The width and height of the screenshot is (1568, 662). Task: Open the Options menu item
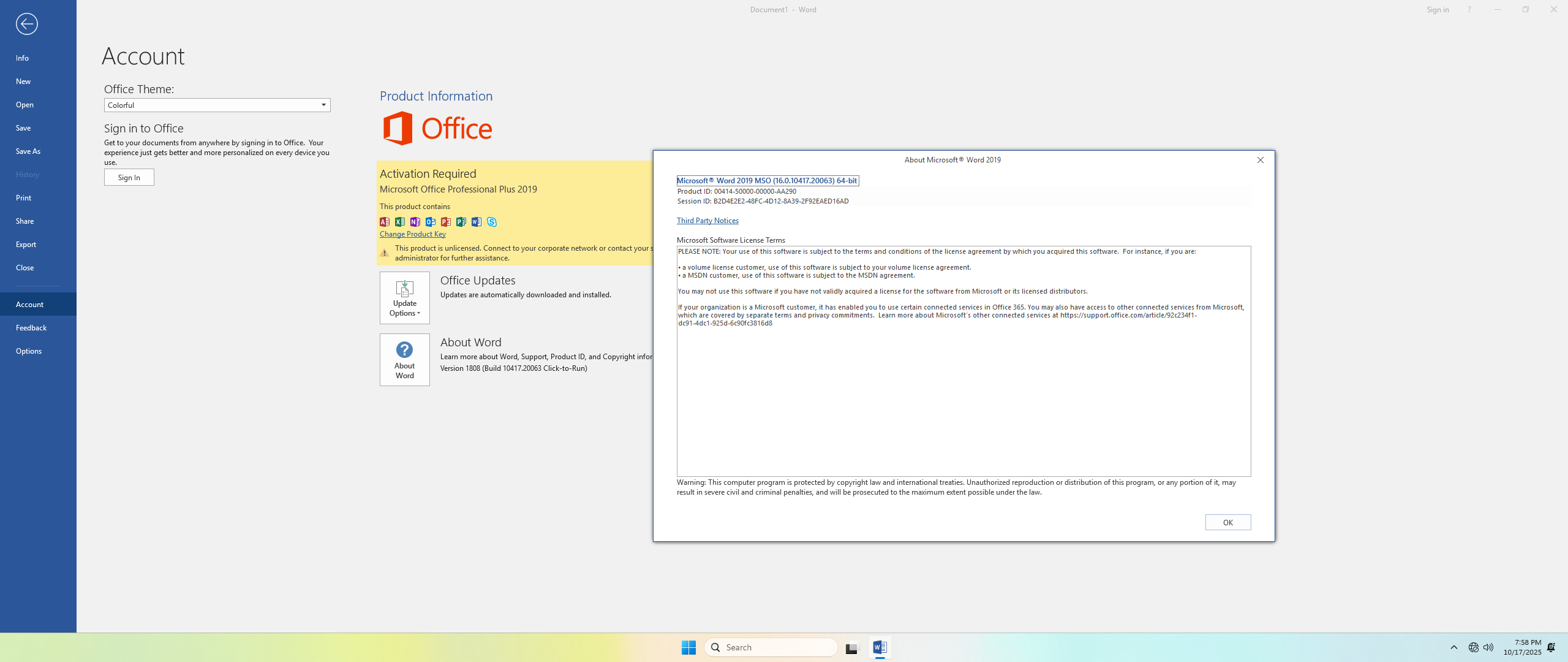pos(29,351)
